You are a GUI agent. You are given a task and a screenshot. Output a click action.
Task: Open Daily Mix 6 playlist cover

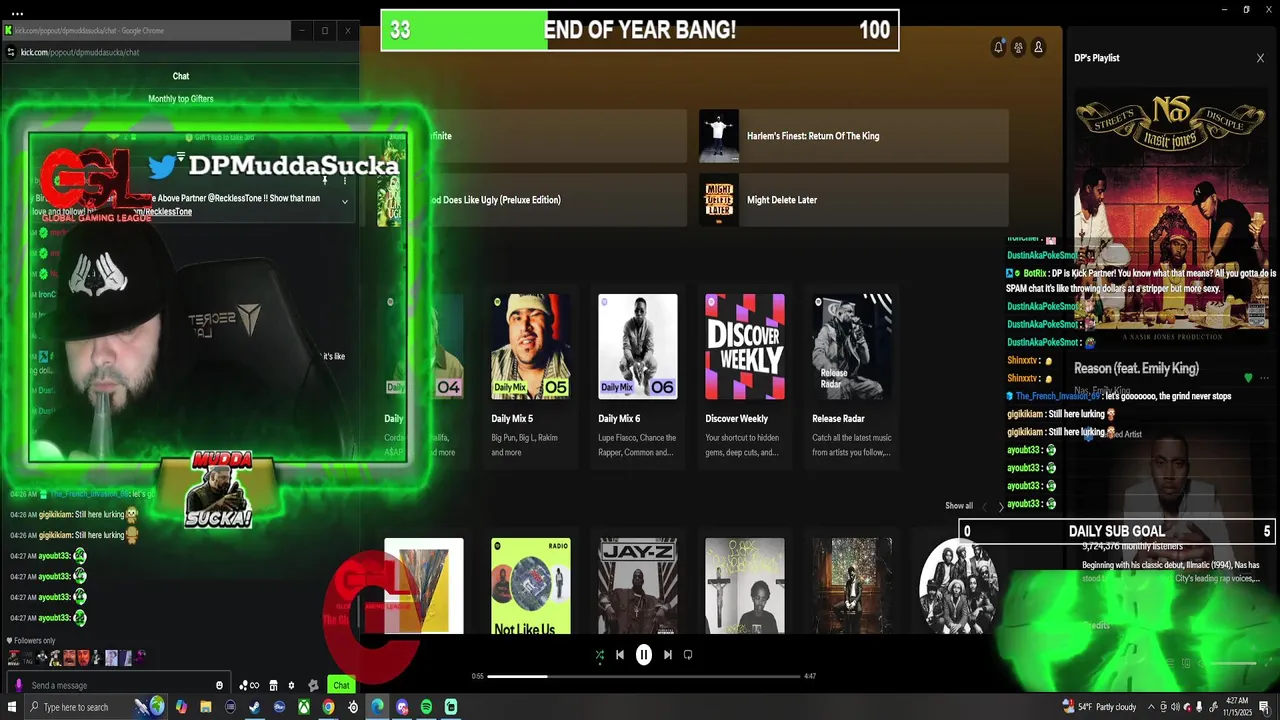coord(638,346)
